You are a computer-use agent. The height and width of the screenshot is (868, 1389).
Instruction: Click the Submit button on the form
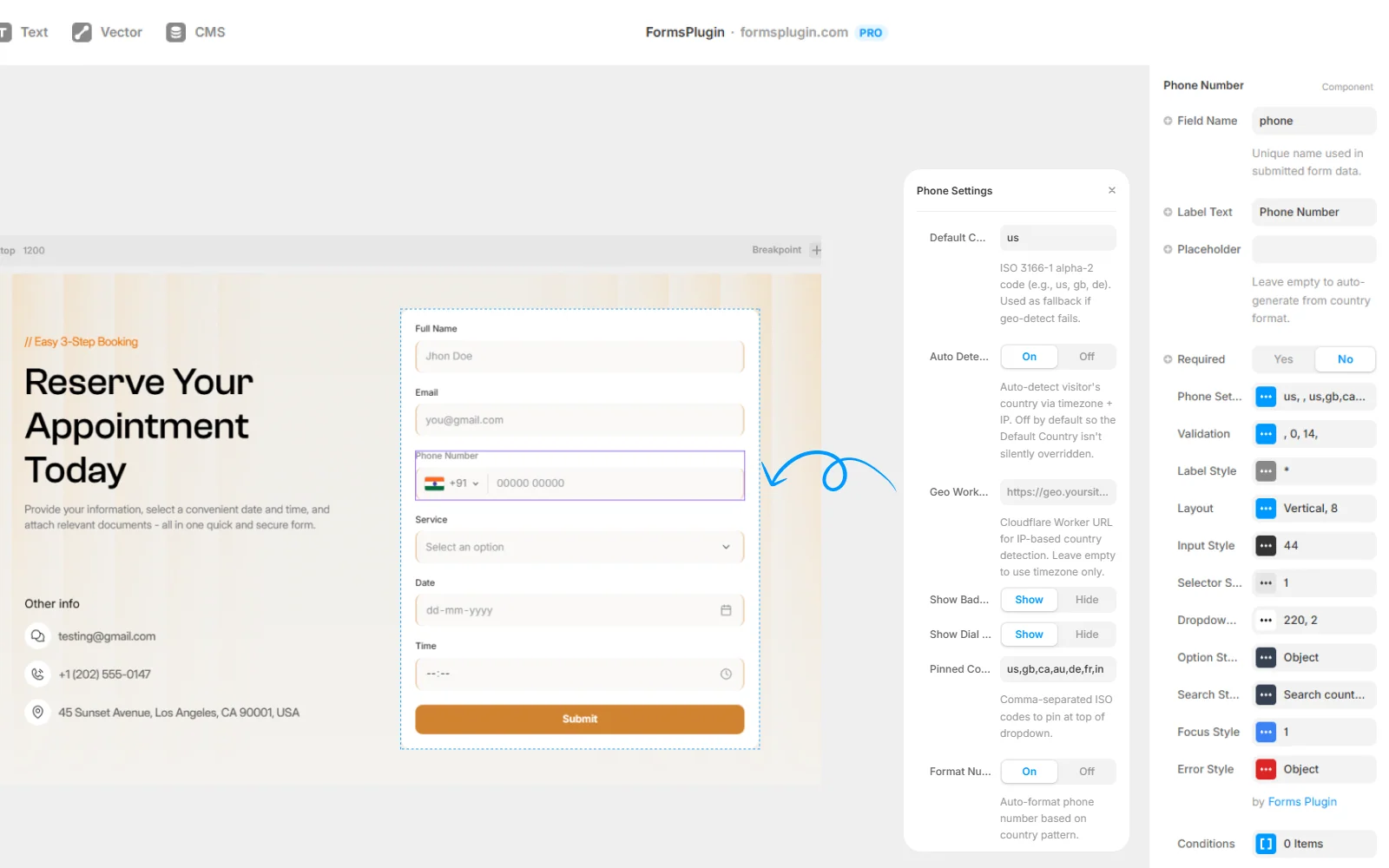579,719
